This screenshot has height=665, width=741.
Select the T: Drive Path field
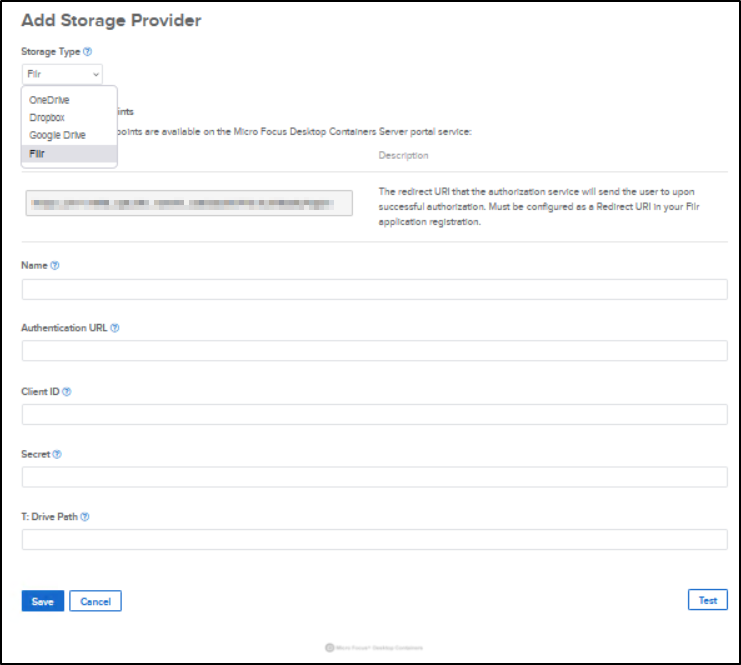tap(374, 540)
